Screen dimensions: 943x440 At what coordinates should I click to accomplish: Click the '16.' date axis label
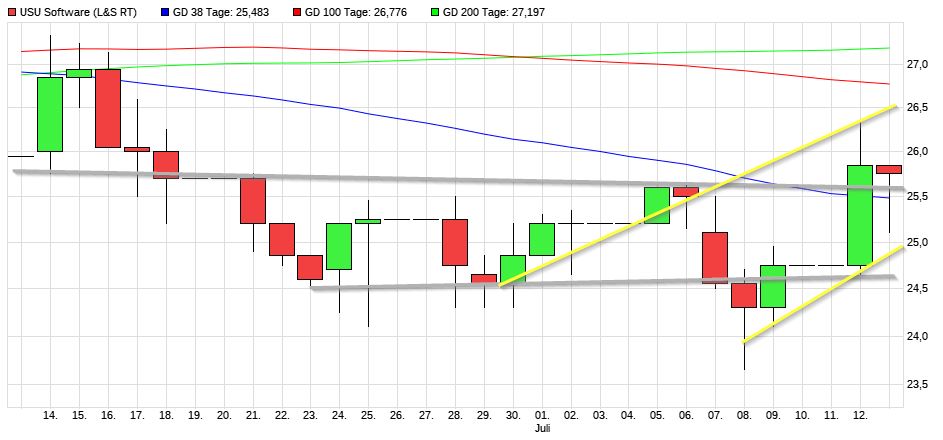(108, 415)
